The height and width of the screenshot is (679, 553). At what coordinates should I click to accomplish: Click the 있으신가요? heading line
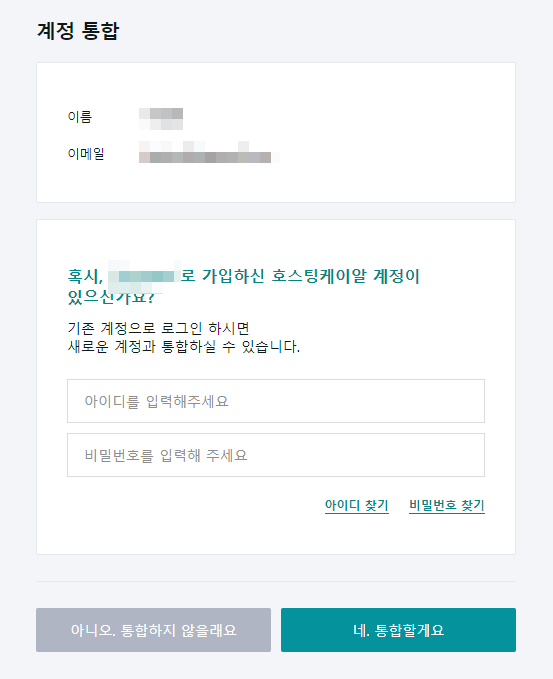tap(111, 297)
